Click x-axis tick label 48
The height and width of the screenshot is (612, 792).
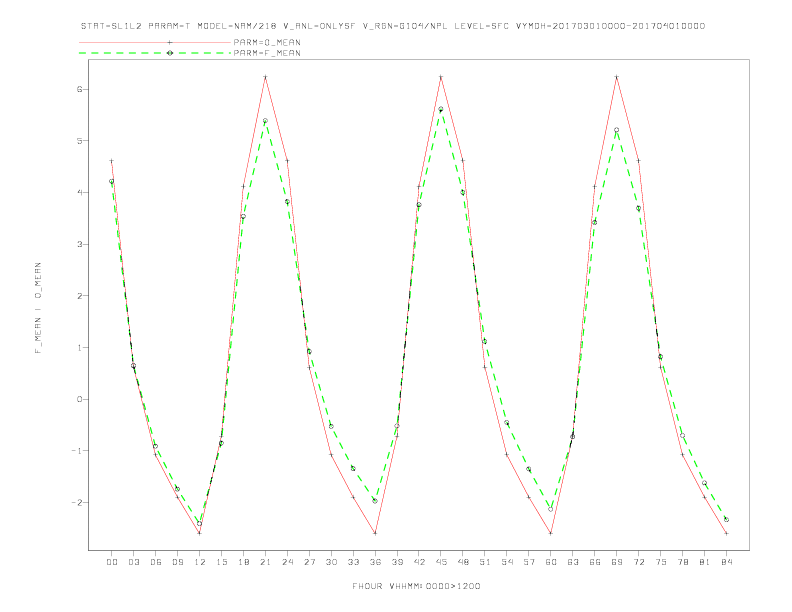463,562
